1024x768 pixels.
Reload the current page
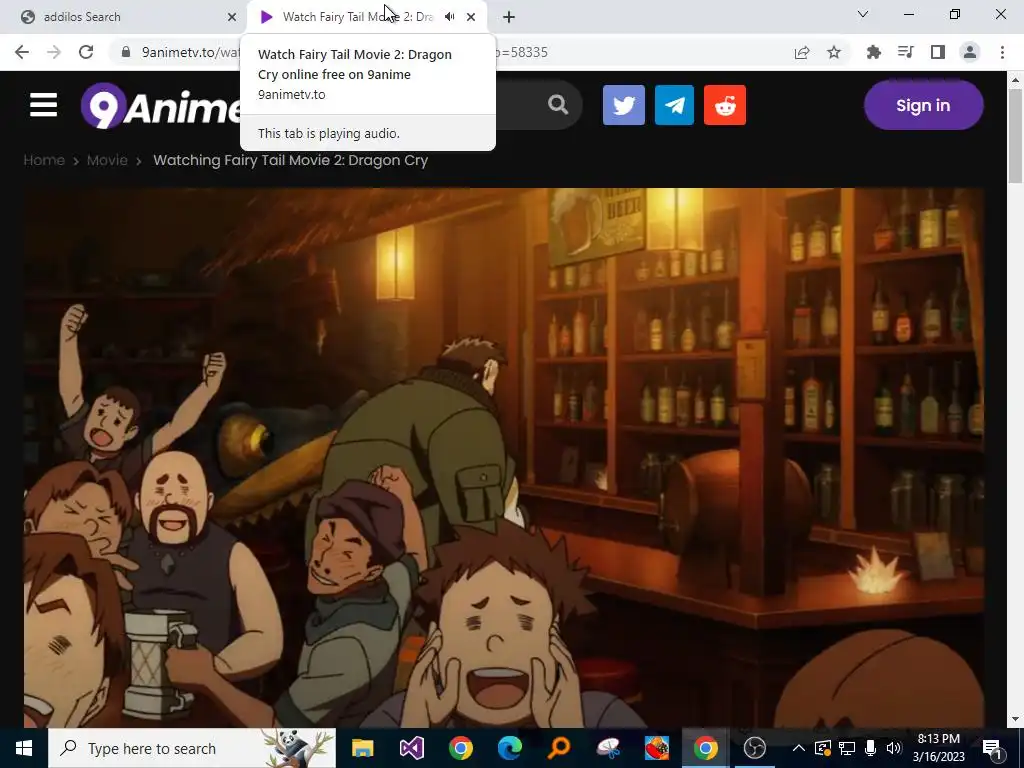(x=86, y=52)
